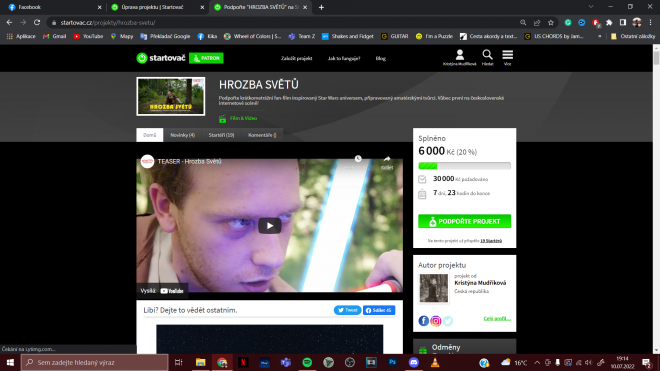Click the page zoom magnifier icon in address bar
The height and width of the screenshot is (371, 660).
pos(523,23)
